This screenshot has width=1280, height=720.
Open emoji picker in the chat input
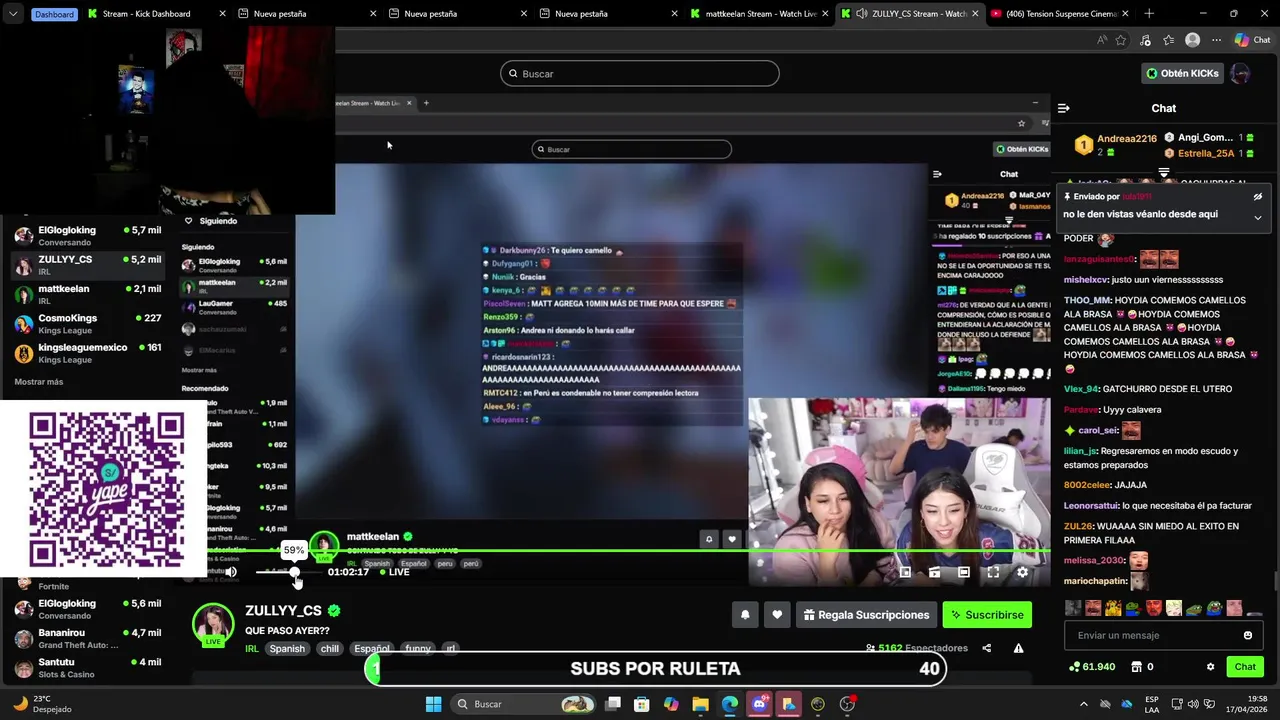1247,635
